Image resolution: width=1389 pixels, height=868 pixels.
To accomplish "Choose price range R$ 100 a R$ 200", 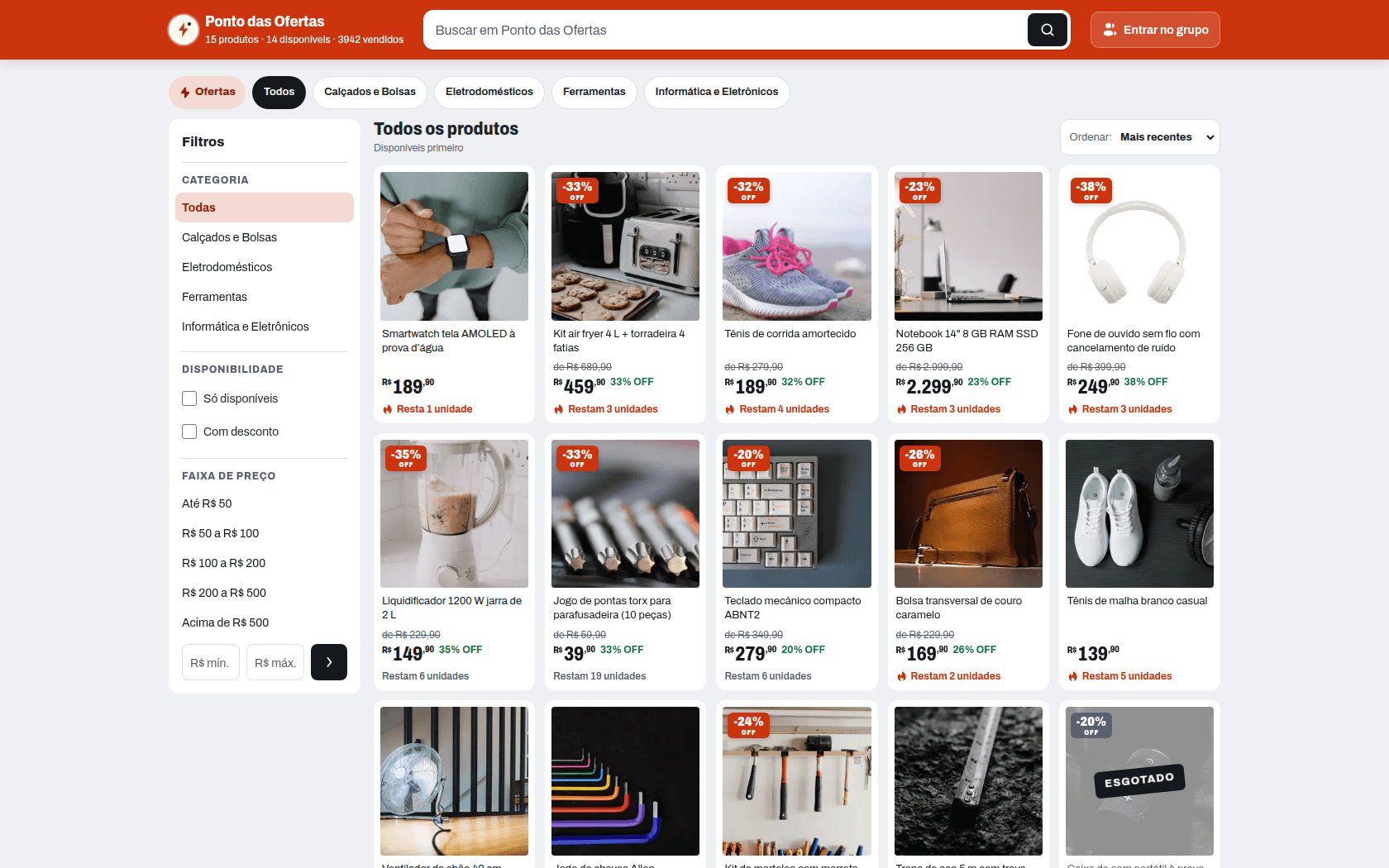I will click(x=265, y=563).
